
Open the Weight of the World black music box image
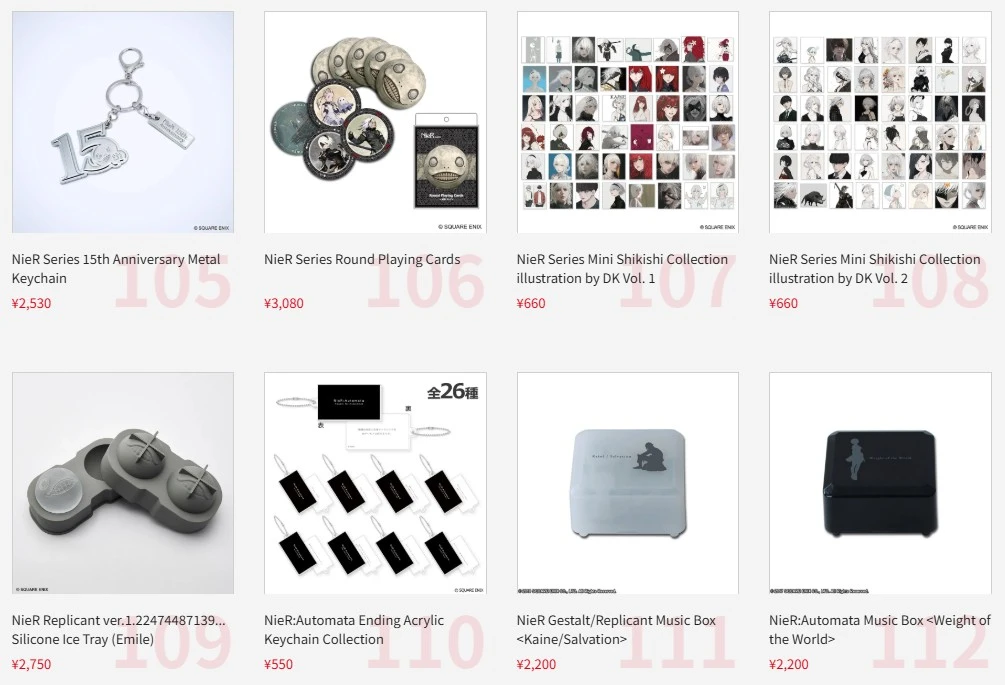[880, 483]
